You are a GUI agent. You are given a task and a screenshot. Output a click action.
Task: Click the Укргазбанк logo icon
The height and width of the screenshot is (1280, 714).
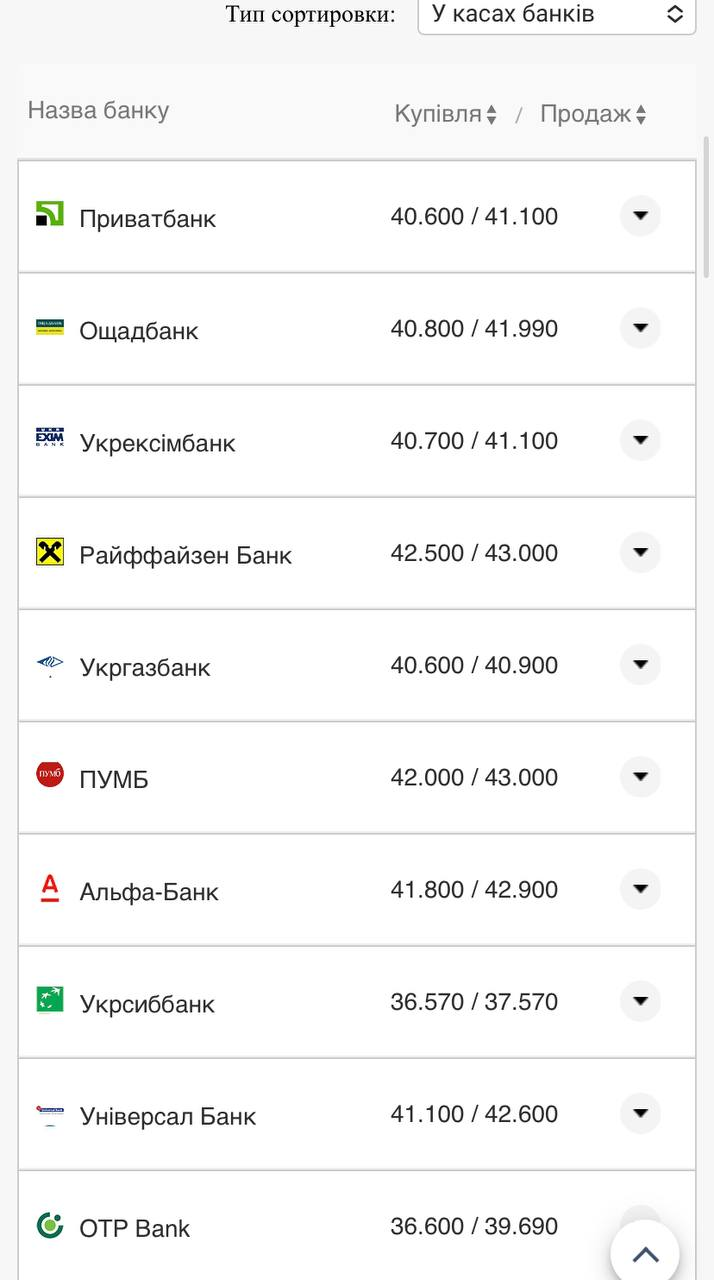pos(49,664)
